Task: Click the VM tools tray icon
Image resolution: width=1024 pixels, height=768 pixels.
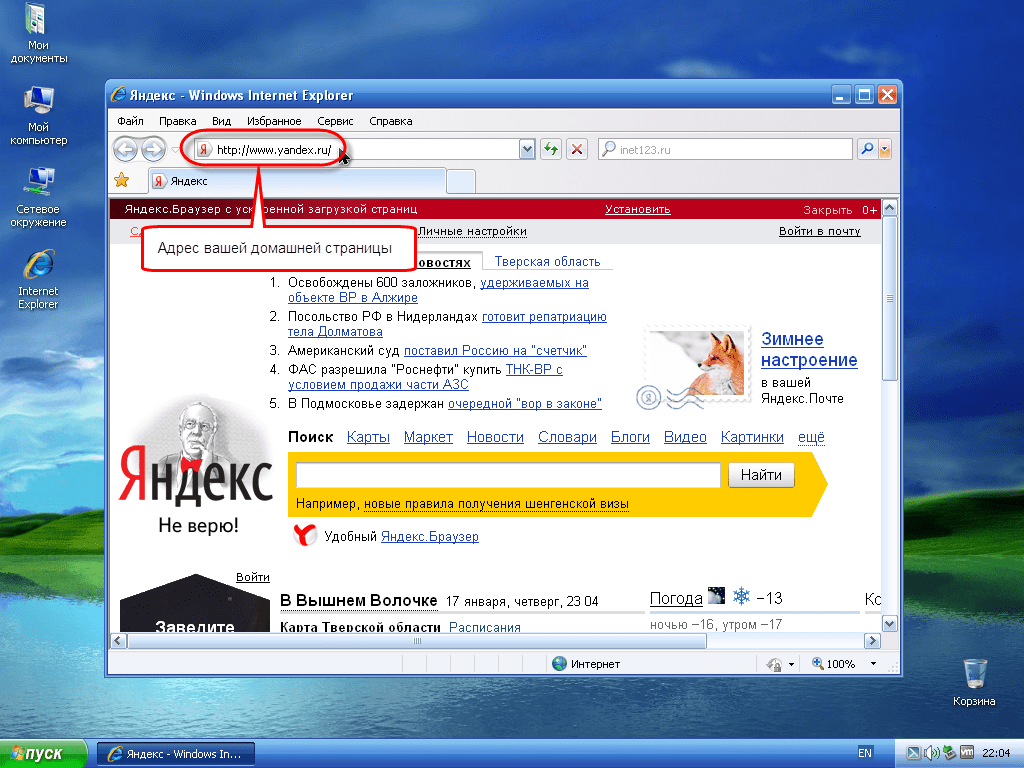Action: tap(967, 753)
